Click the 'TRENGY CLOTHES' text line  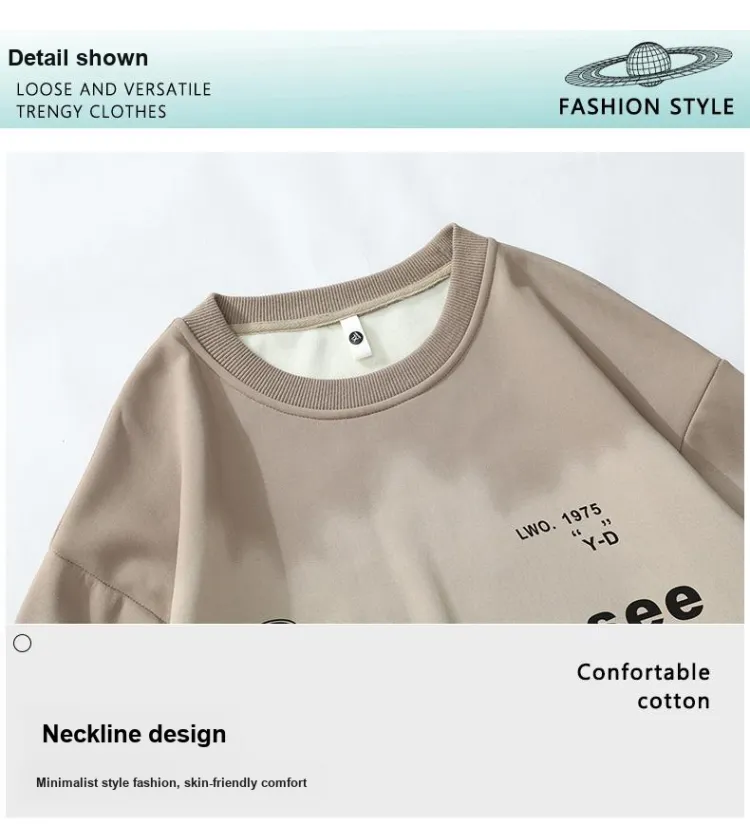point(91,112)
